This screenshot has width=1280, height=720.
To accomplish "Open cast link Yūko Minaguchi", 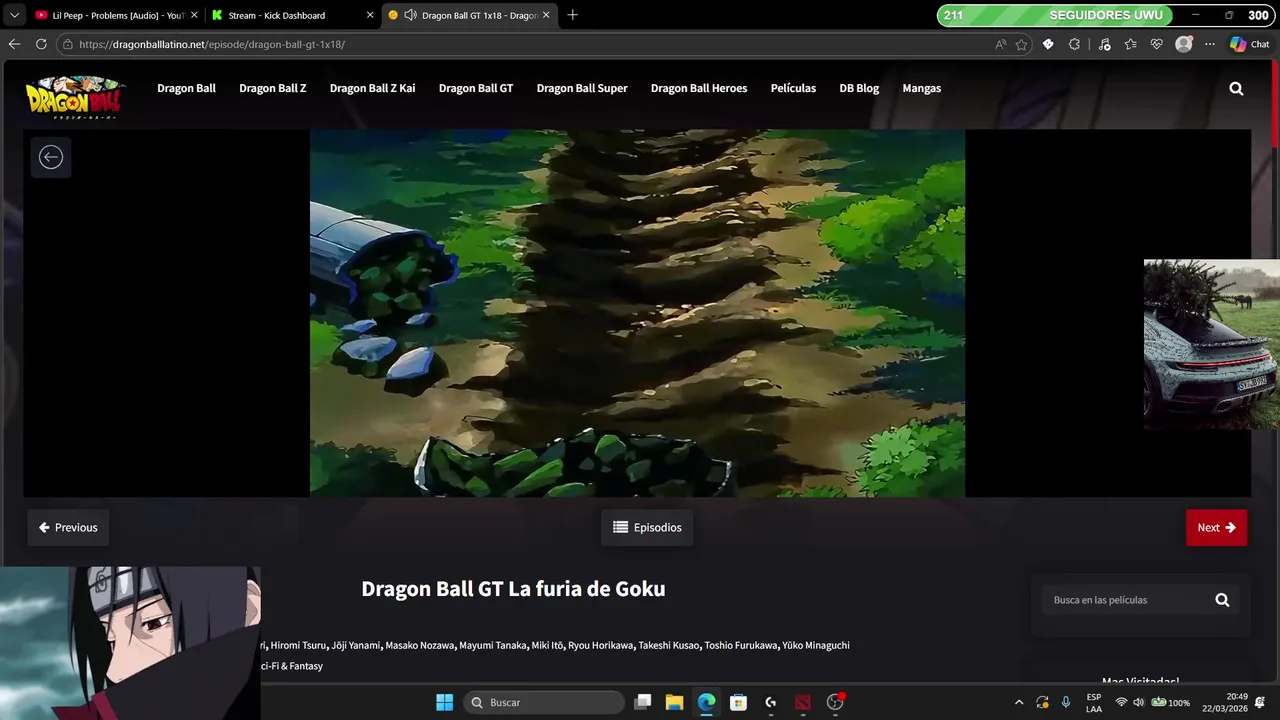I will (x=816, y=645).
